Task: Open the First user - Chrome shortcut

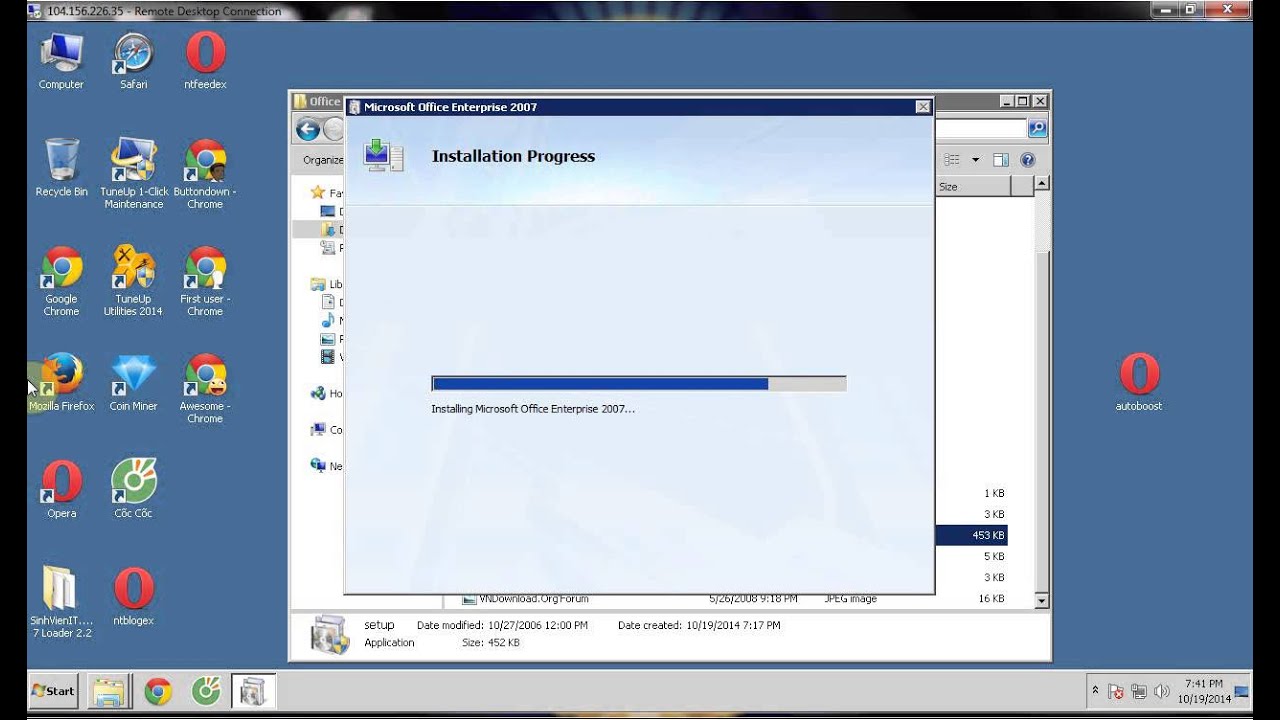Action: (205, 281)
